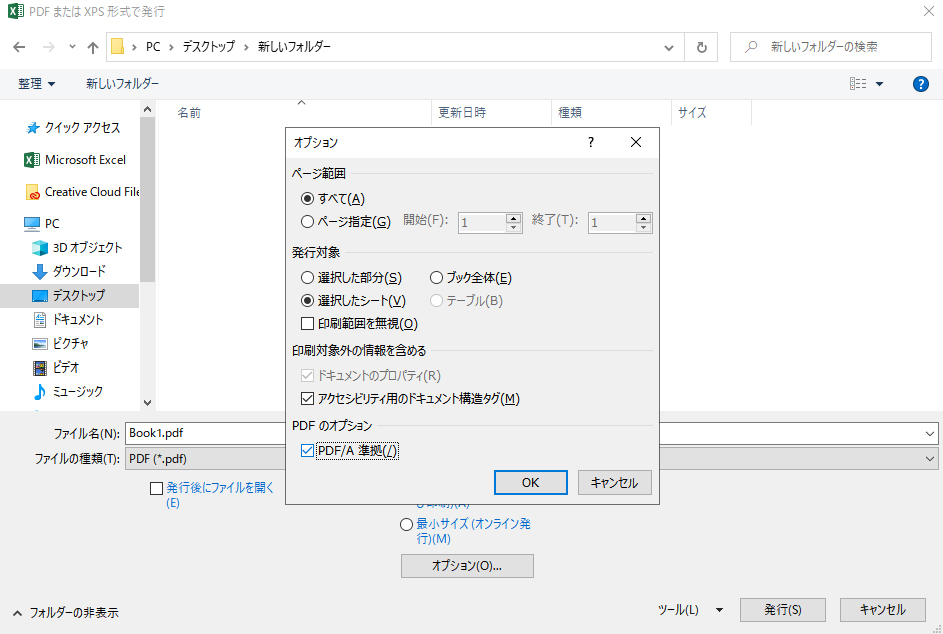Select Creative Cloud Files in the sidebar
Screen dimensions: 943x634
click(90, 192)
